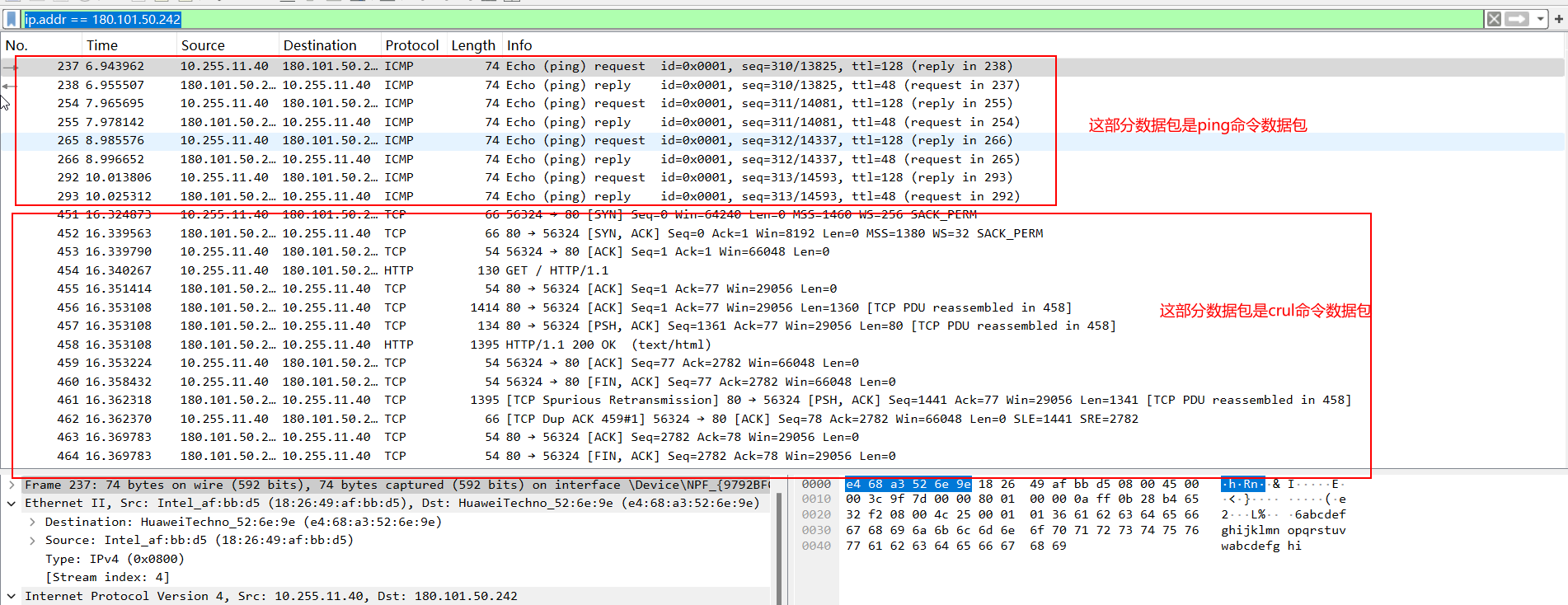Select packet 451 TCP SYN row
This screenshot has height=605, width=1568.
(782, 214)
